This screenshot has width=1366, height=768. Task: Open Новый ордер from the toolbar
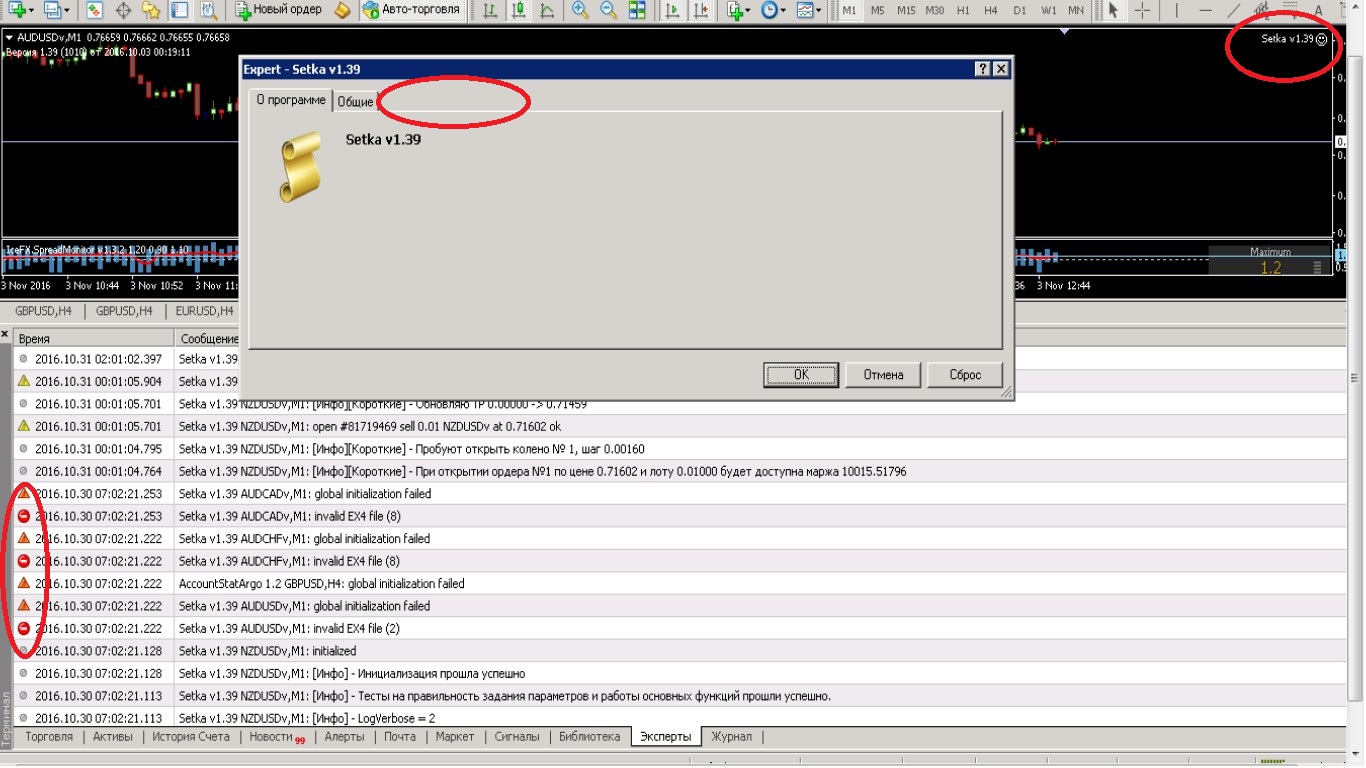279,10
